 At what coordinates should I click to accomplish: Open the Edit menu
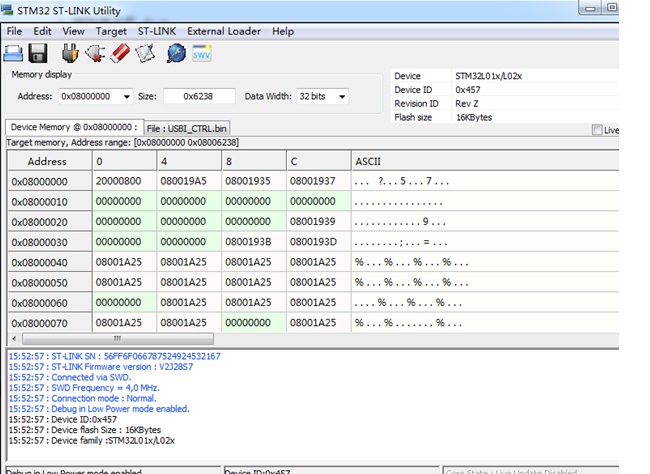tap(42, 31)
